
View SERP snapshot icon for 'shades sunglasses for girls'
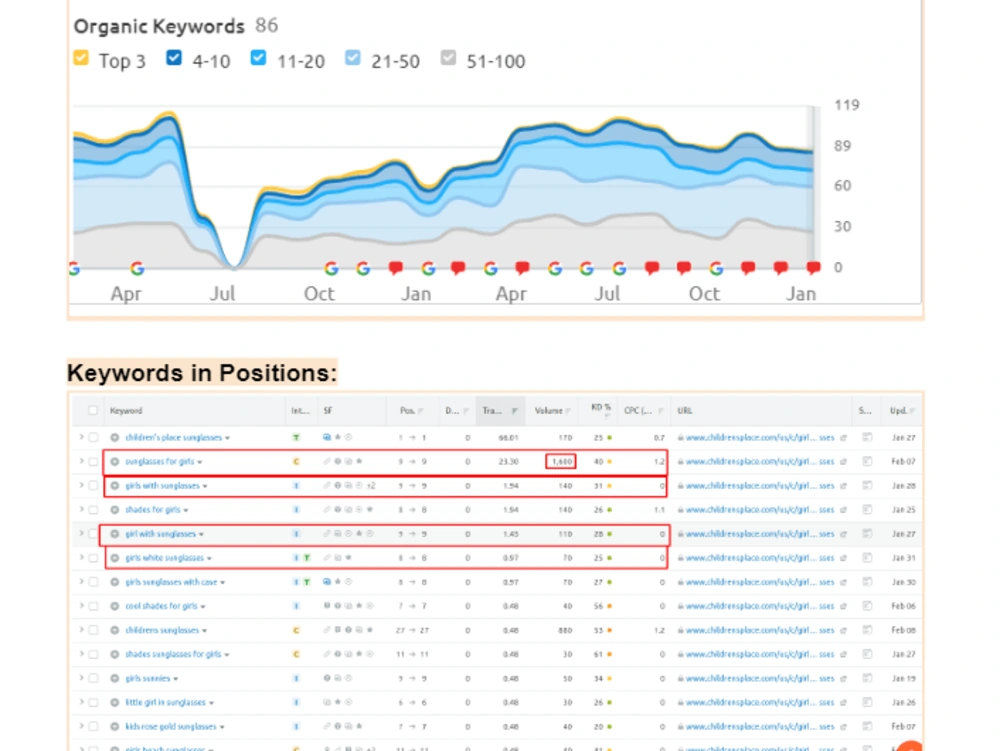tap(867, 654)
